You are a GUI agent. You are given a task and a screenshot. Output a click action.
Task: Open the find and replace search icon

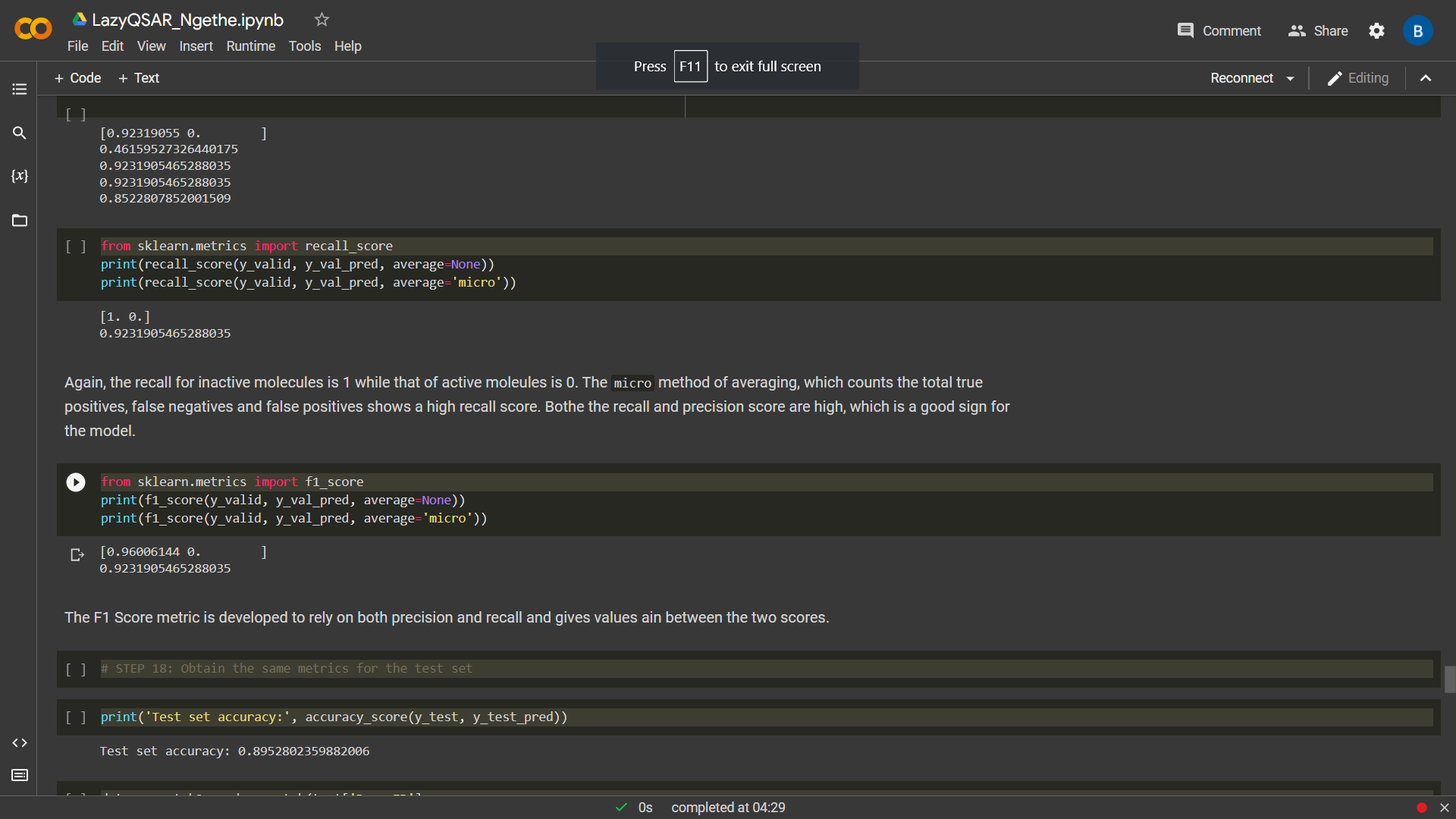[20, 133]
